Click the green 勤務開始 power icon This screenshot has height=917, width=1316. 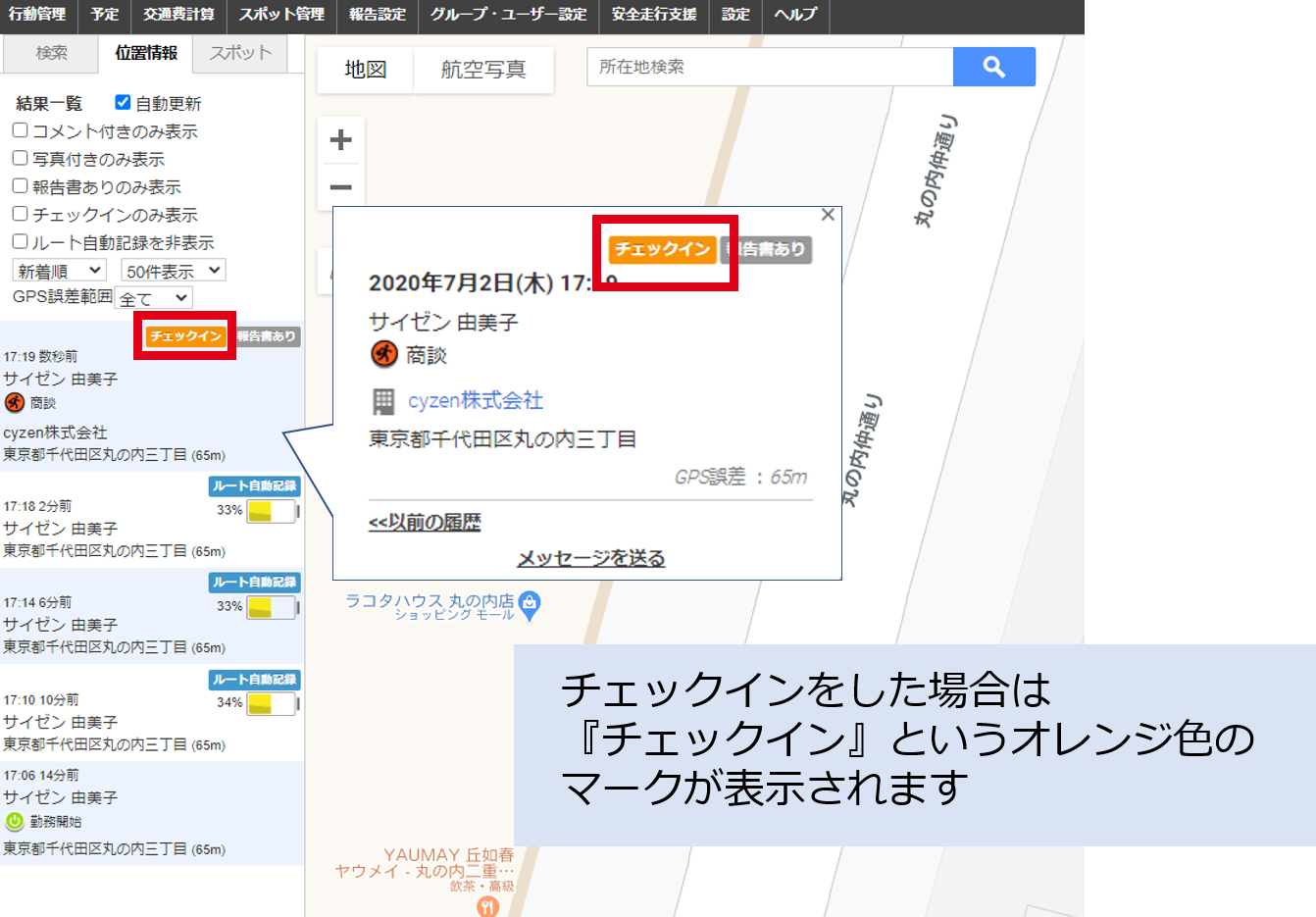click(14, 822)
